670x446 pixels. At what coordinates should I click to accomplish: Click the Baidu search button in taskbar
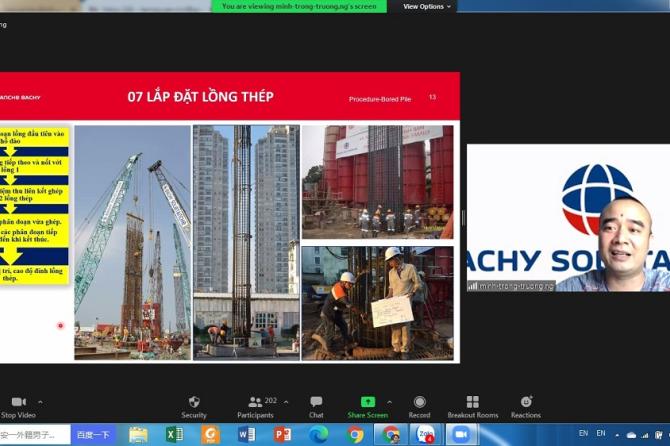[x=93, y=434]
